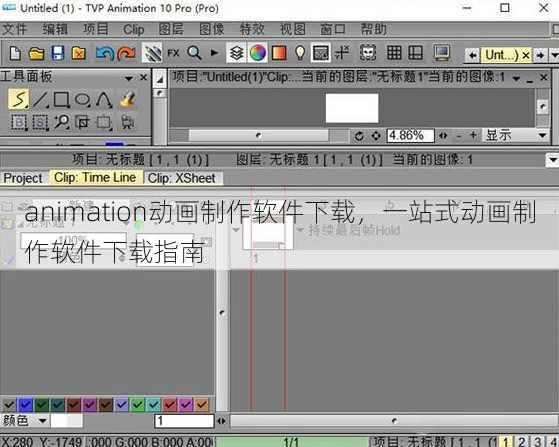
Task: Toggle the dark teal color group checkbox
Action: tap(57, 405)
